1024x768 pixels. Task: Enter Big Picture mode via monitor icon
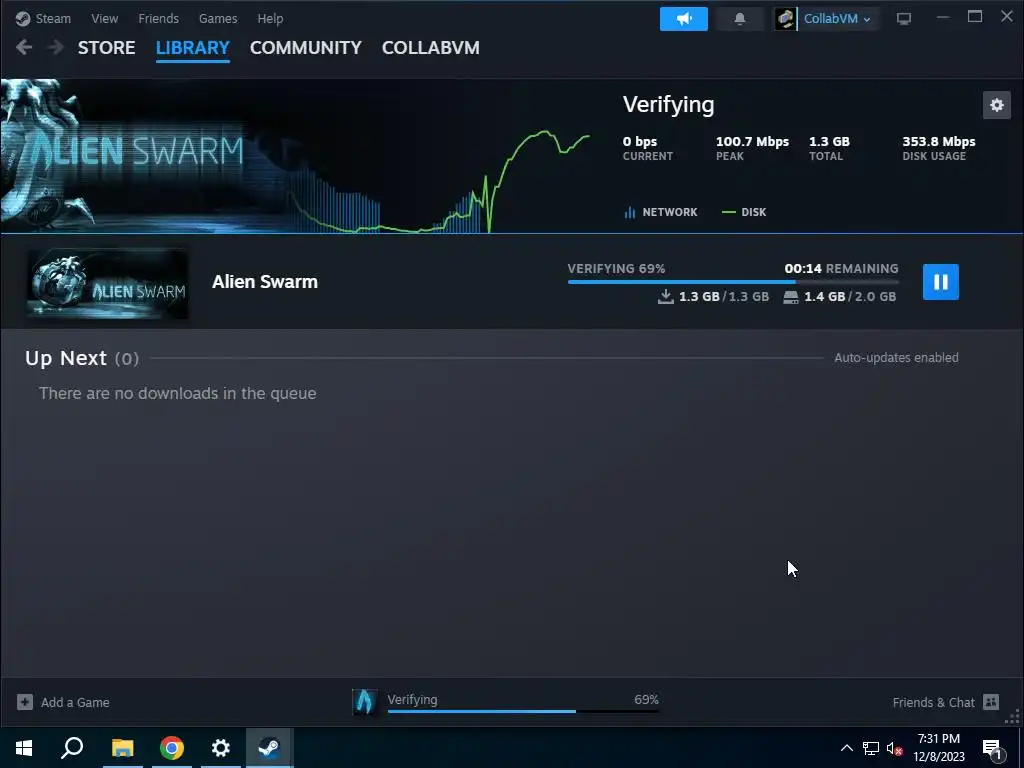pyautogui.click(x=904, y=19)
